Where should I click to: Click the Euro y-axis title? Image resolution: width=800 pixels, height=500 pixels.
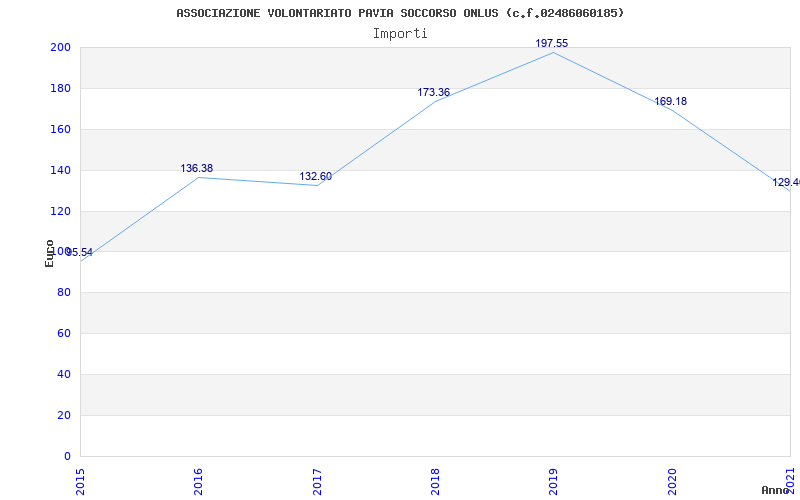tap(49, 254)
